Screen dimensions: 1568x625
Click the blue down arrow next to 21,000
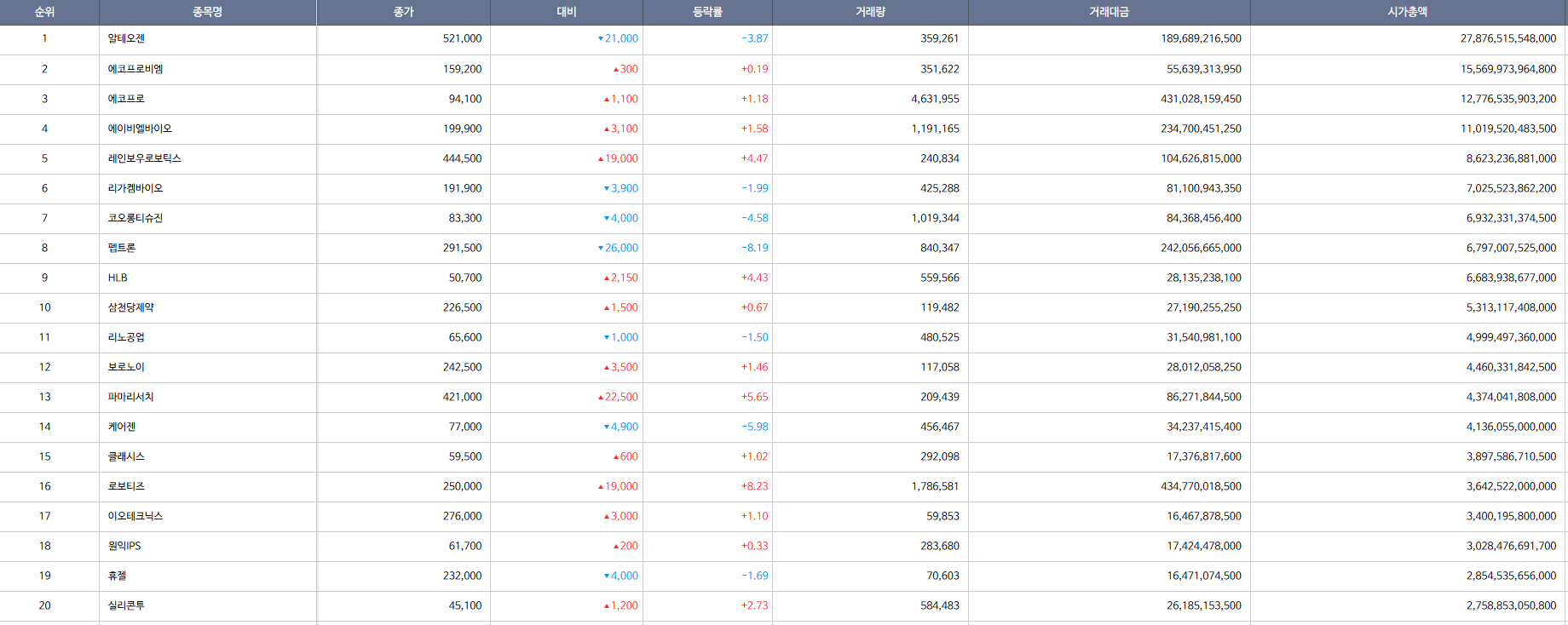tap(601, 39)
